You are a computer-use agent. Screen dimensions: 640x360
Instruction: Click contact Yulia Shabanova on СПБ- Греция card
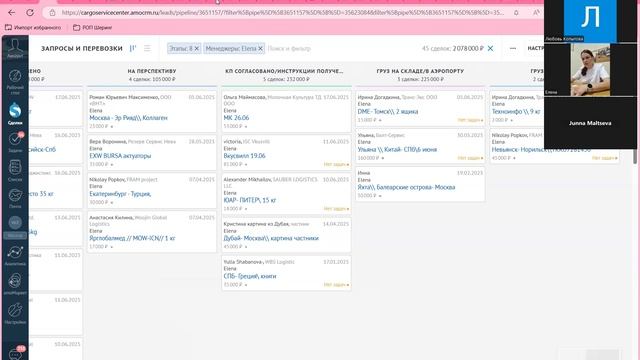point(243,262)
